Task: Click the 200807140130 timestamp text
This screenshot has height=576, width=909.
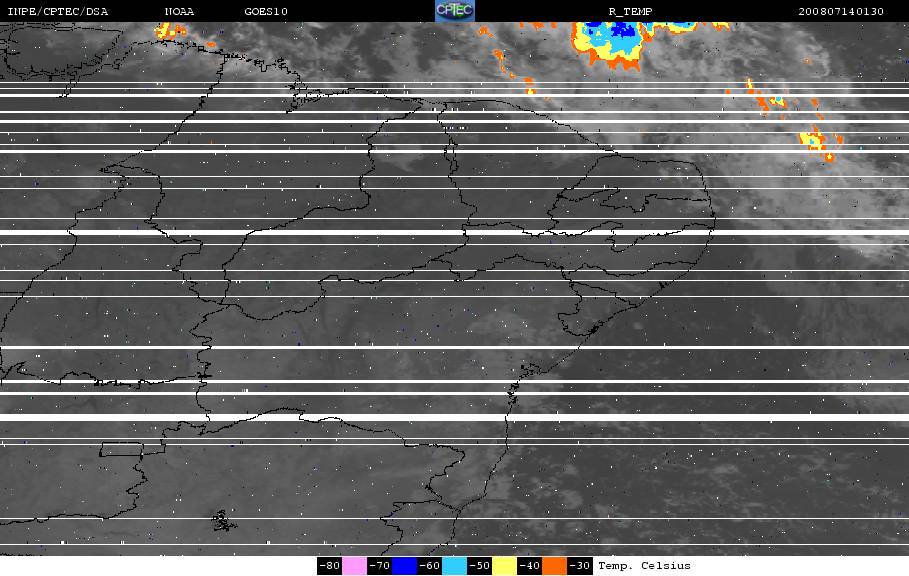Action: (841, 12)
